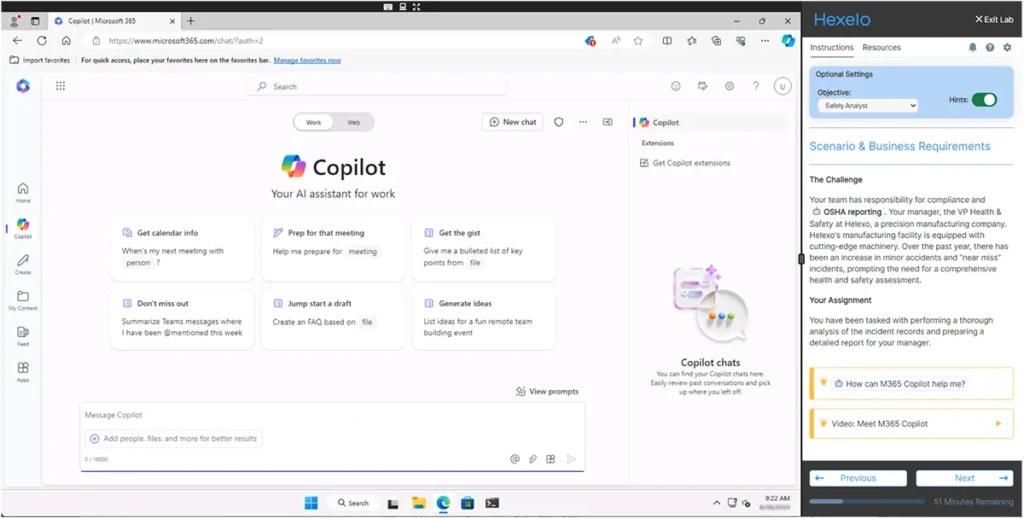Open the Microsoft 365 app launcher grid
Image resolution: width=1024 pixels, height=518 pixels.
point(60,86)
